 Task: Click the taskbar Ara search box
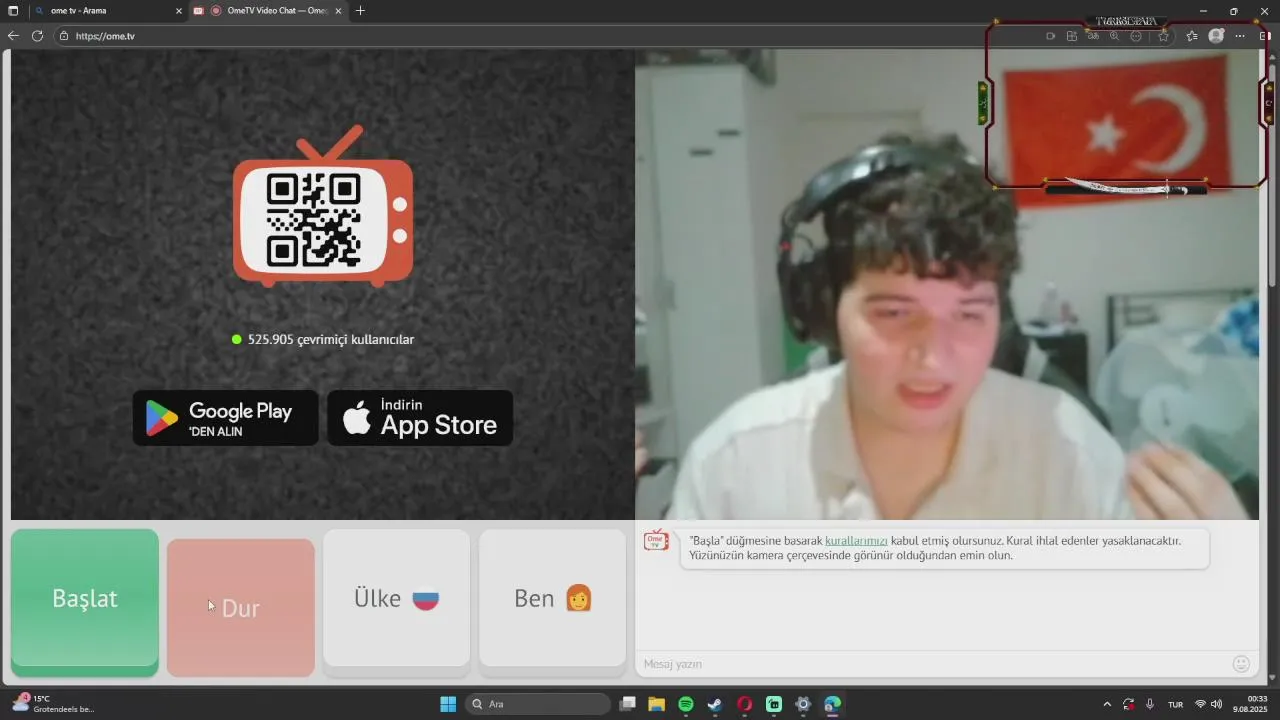tap(538, 704)
